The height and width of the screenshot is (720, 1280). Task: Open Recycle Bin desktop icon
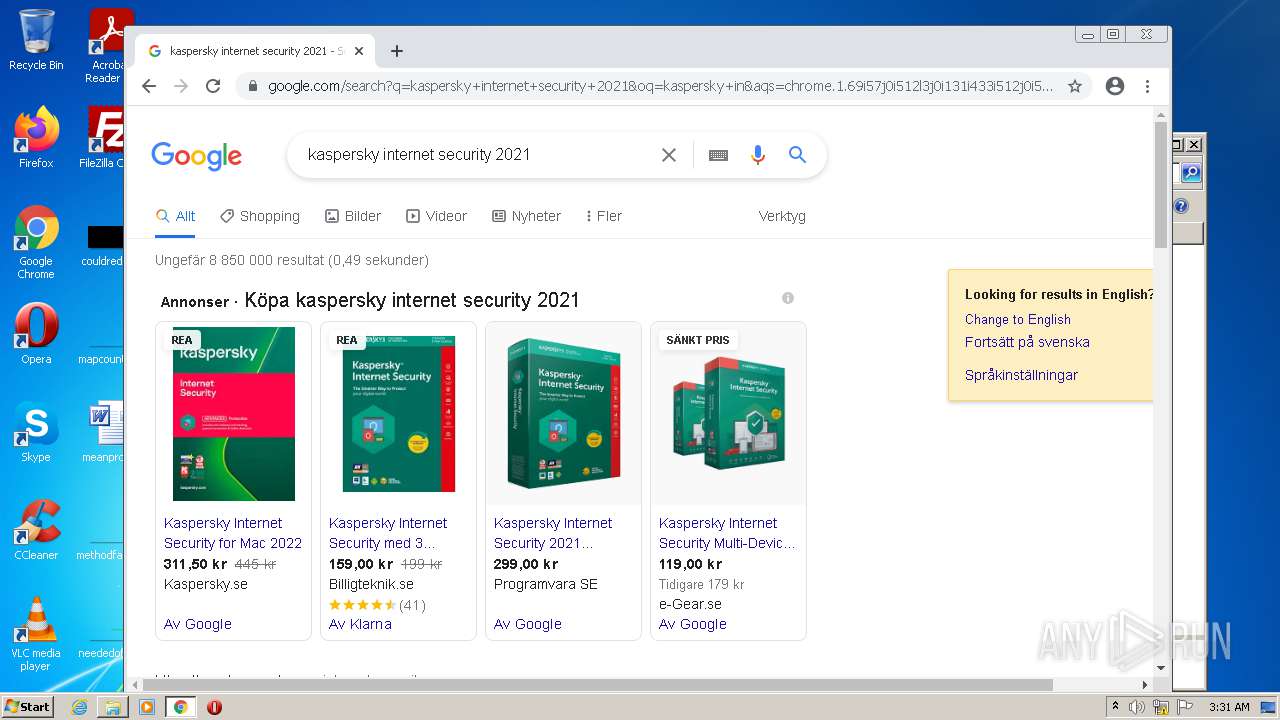36,40
